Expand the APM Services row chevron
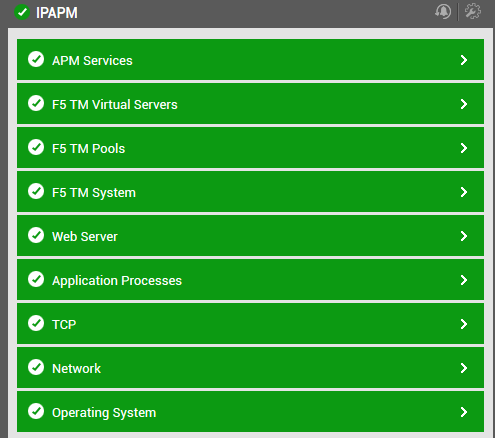This screenshot has width=495, height=438. [x=464, y=60]
